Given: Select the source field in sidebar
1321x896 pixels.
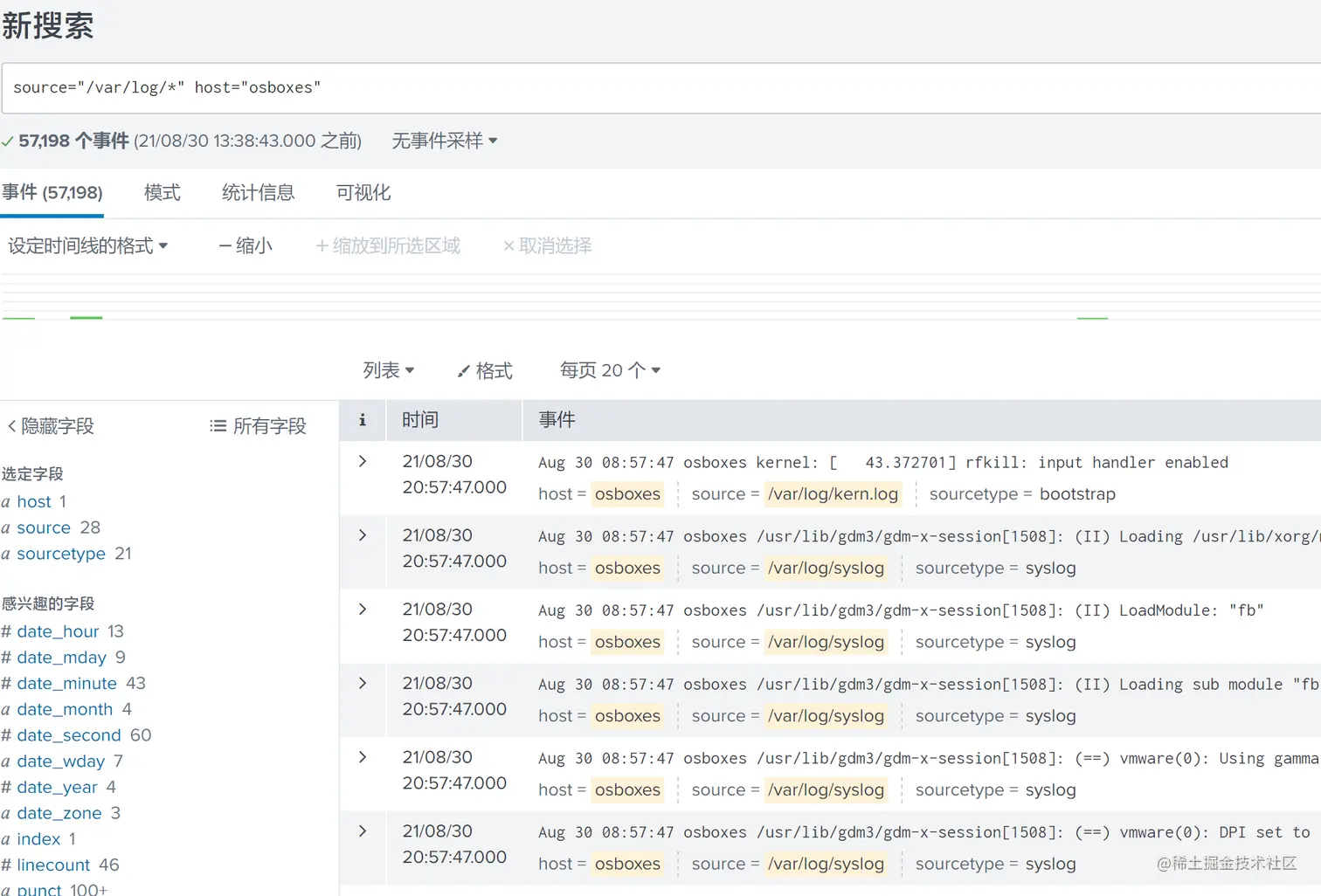Looking at the screenshot, I should (x=44, y=527).
